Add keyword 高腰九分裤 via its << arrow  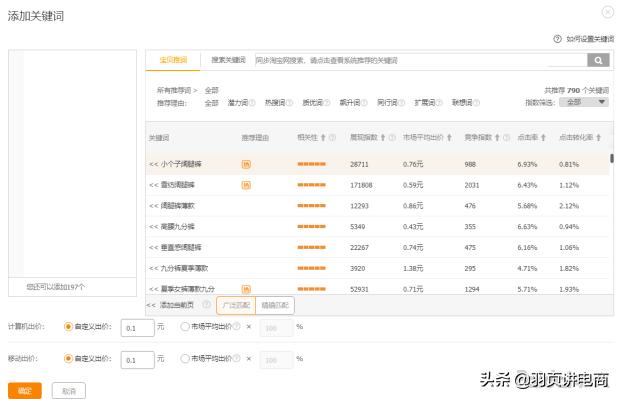[153, 227]
